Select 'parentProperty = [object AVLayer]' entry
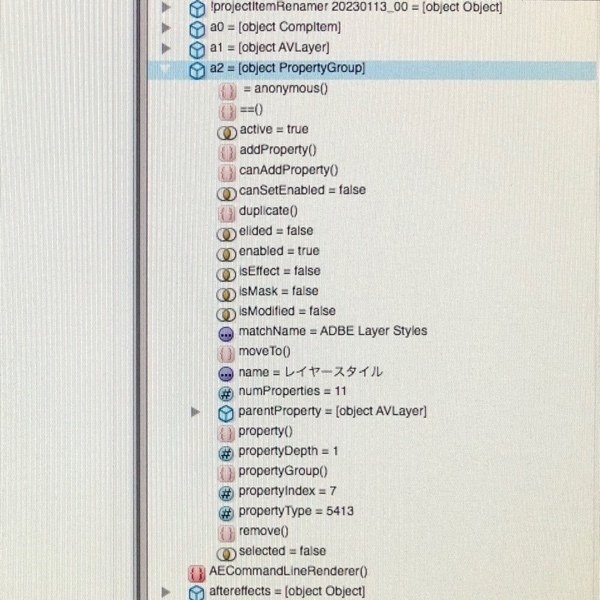The height and width of the screenshot is (600, 600). pyautogui.click(x=332, y=411)
